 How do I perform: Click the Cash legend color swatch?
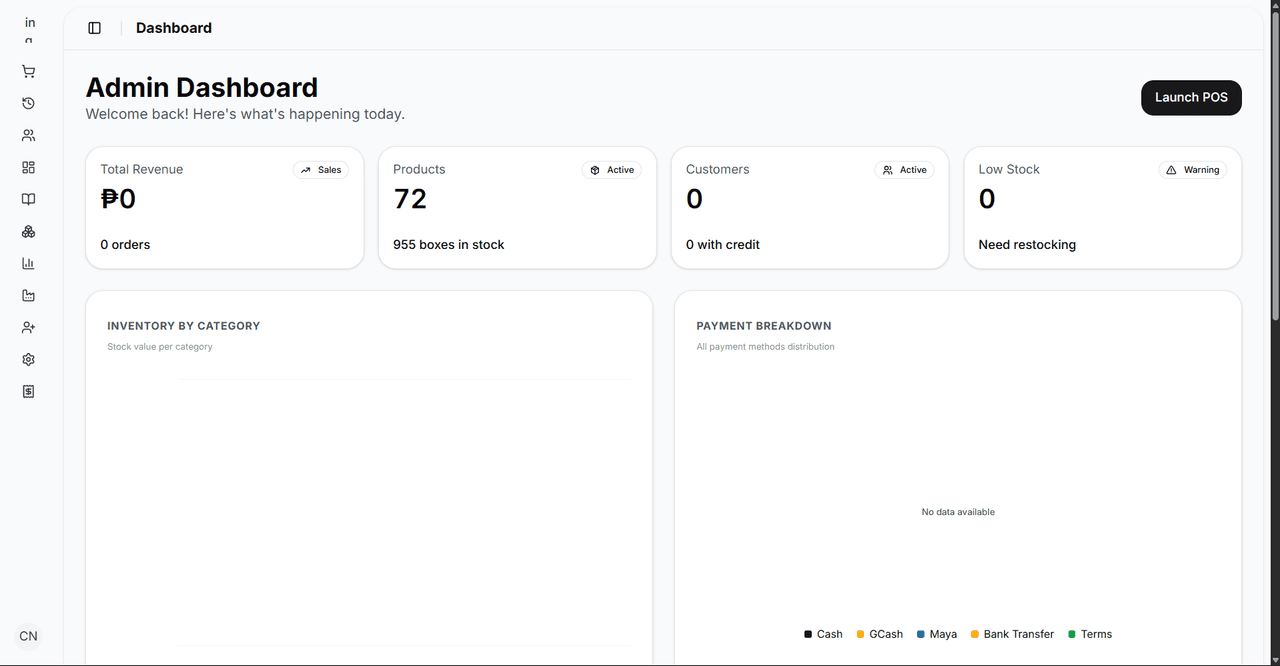[808, 634]
